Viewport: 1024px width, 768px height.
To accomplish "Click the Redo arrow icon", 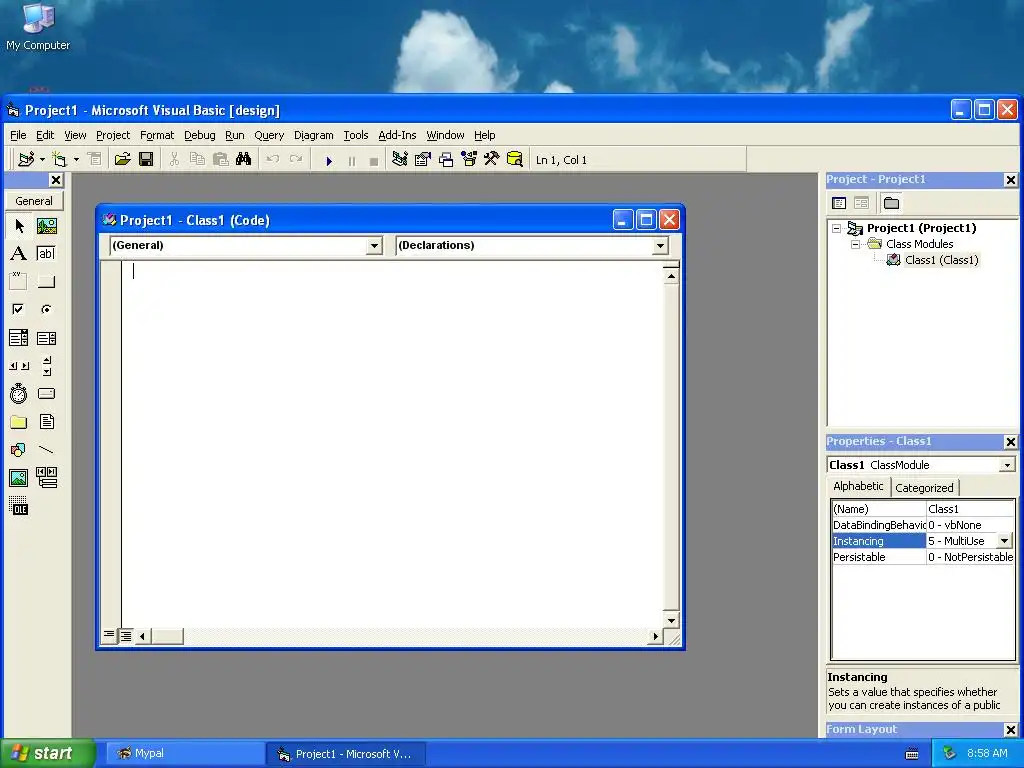I will click(x=296, y=159).
